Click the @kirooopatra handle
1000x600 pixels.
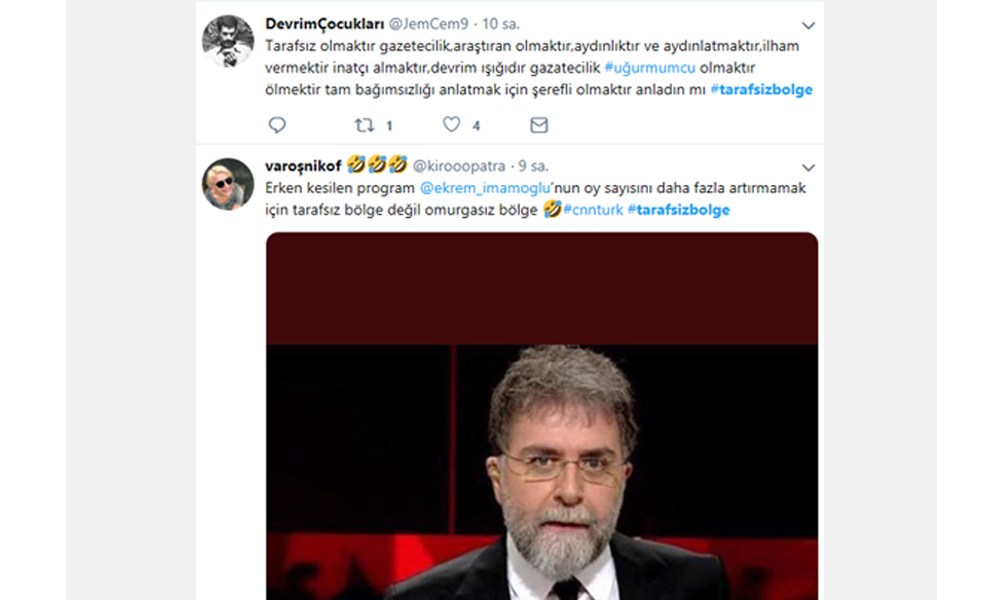(459, 166)
